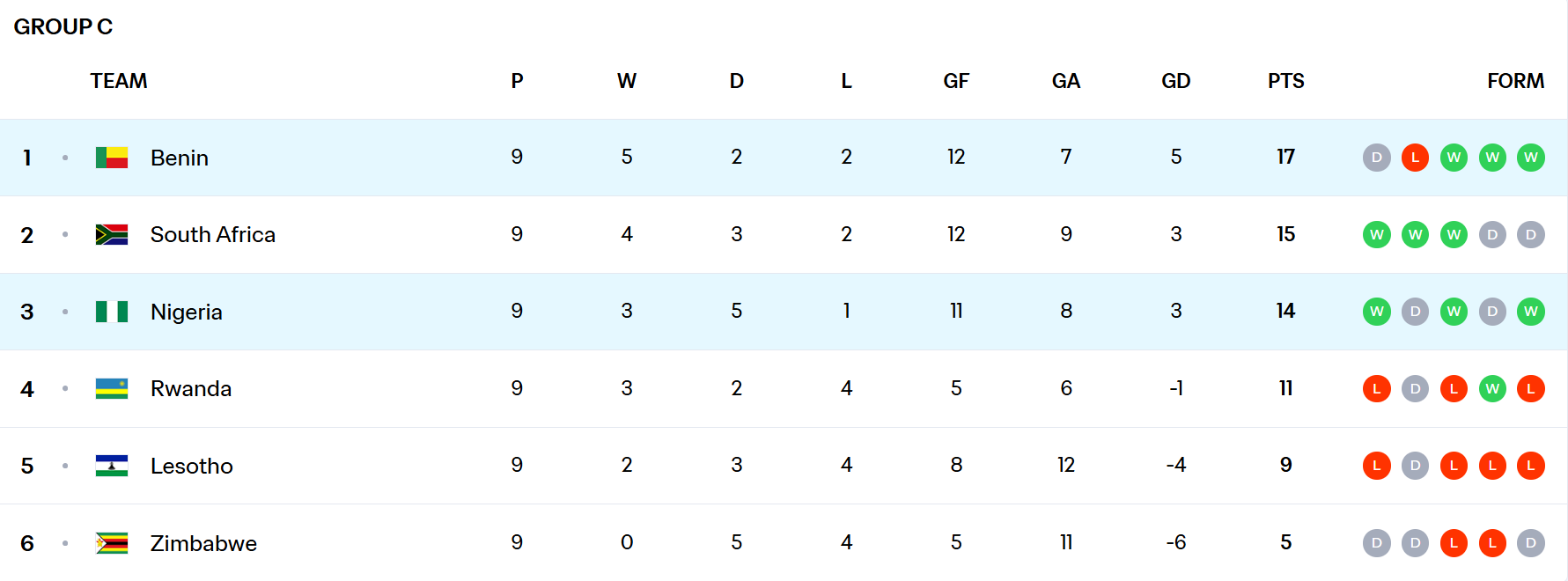Click the TEAM column header
This screenshot has height=581, width=1568.
pos(119,81)
